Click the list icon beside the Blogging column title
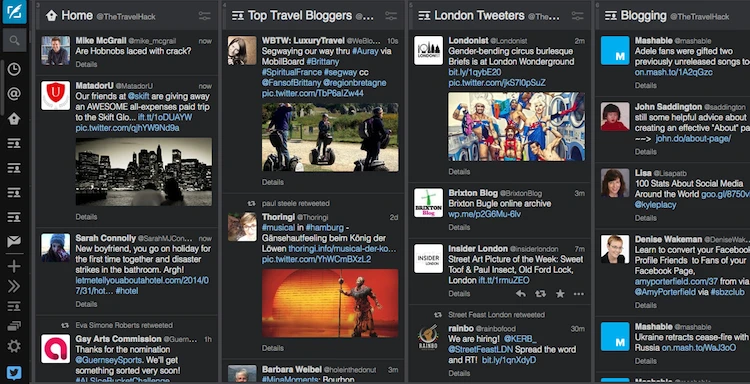The image size is (750, 384). [x=611, y=16]
